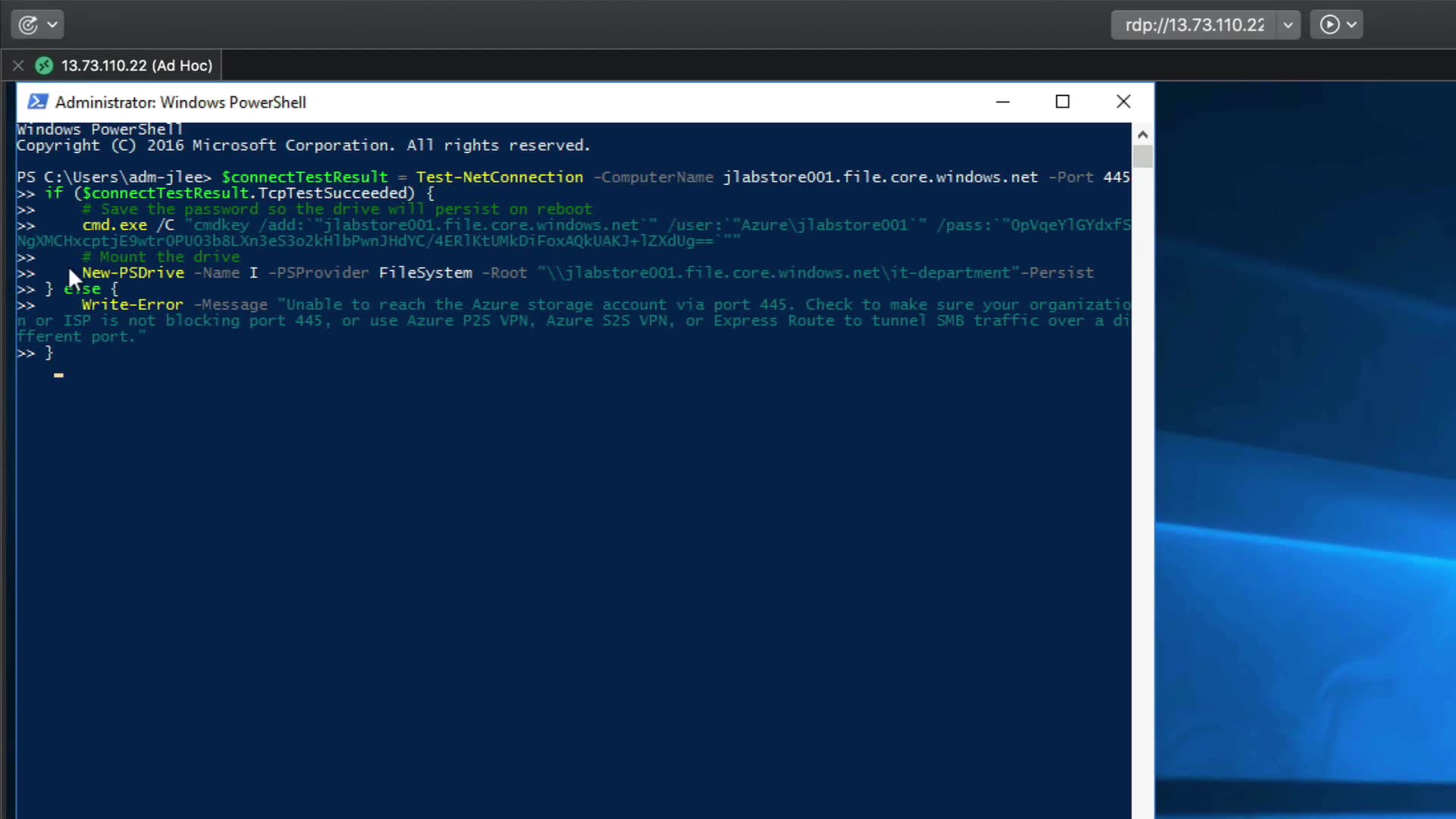Click the console scrollbar up arrow
The height and width of the screenshot is (819, 1456).
pyautogui.click(x=1143, y=134)
